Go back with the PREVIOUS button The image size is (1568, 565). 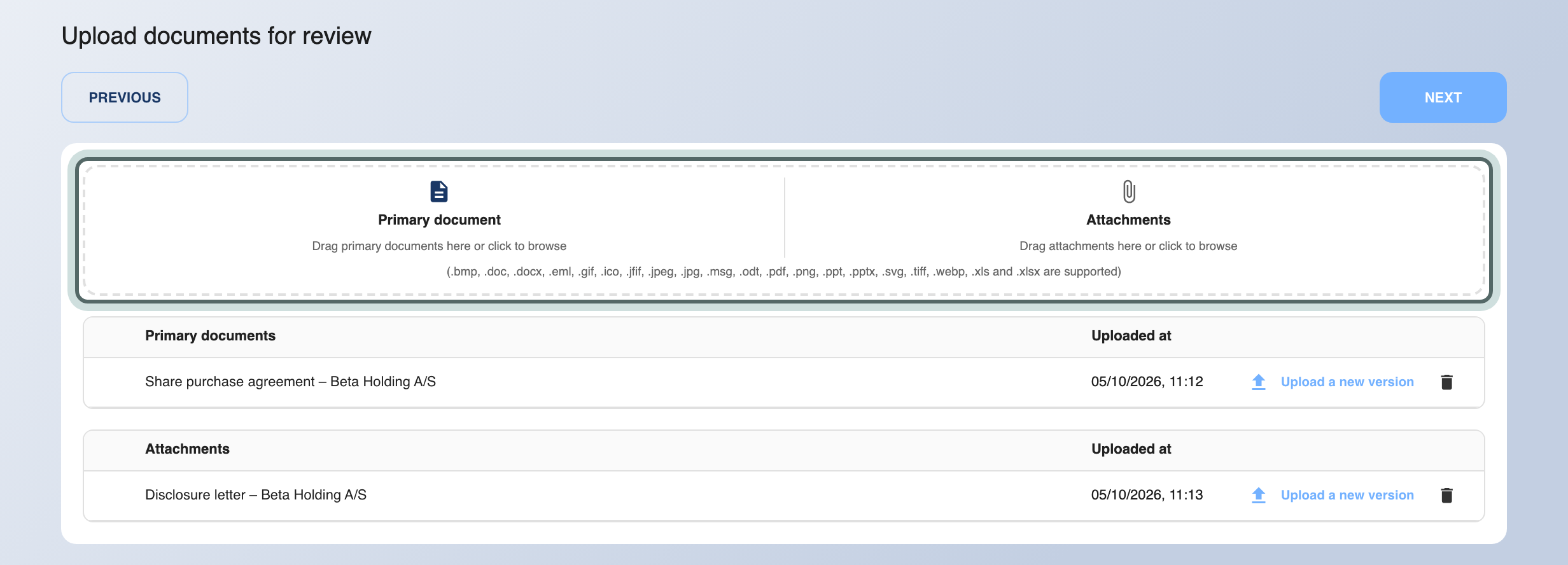(x=125, y=97)
